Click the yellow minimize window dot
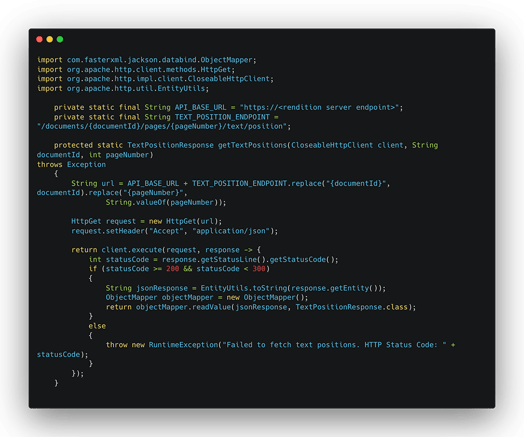This screenshot has height=437, width=524. click(x=49, y=39)
